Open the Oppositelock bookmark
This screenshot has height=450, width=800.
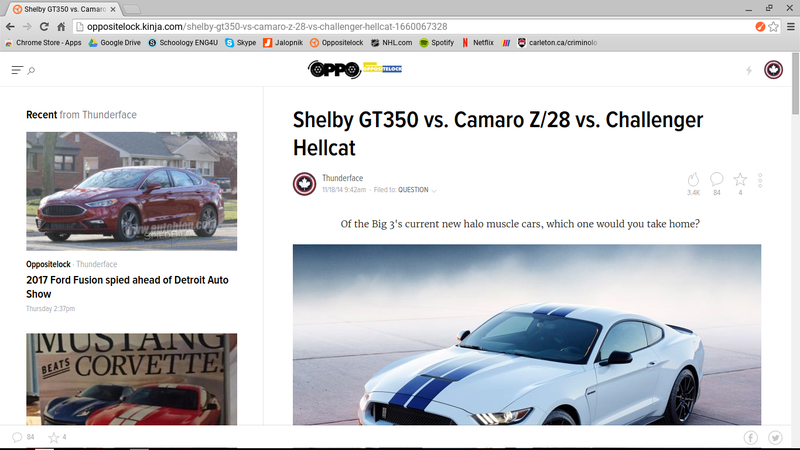pos(337,43)
